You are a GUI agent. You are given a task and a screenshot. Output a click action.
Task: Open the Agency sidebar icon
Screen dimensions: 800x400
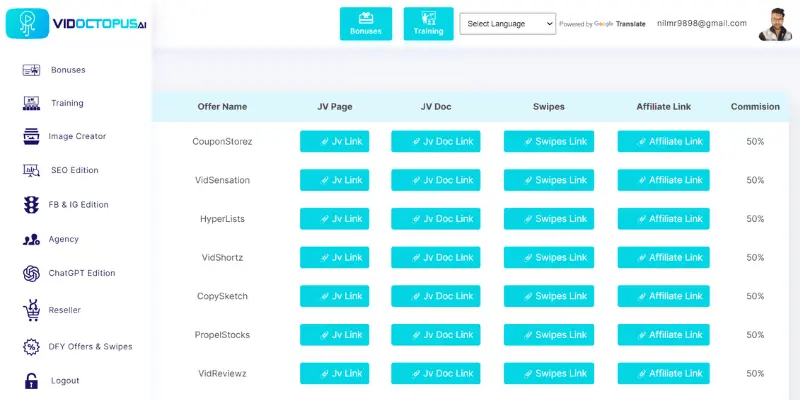tap(31, 239)
